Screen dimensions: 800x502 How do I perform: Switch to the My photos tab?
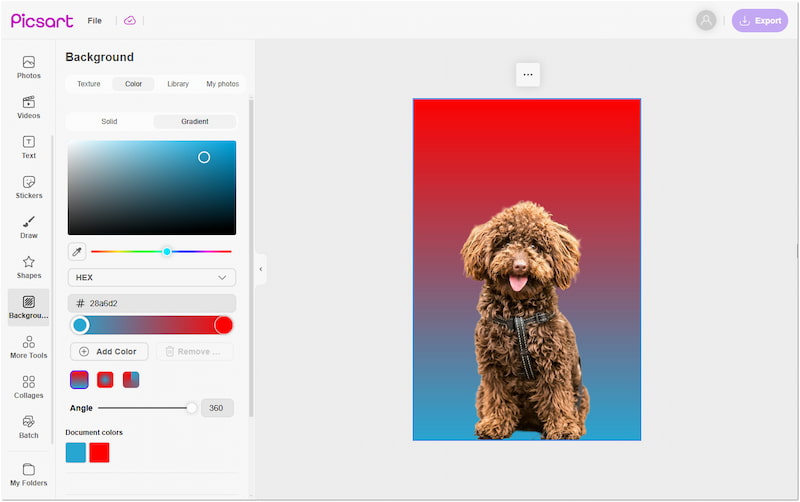(x=222, y=84)
